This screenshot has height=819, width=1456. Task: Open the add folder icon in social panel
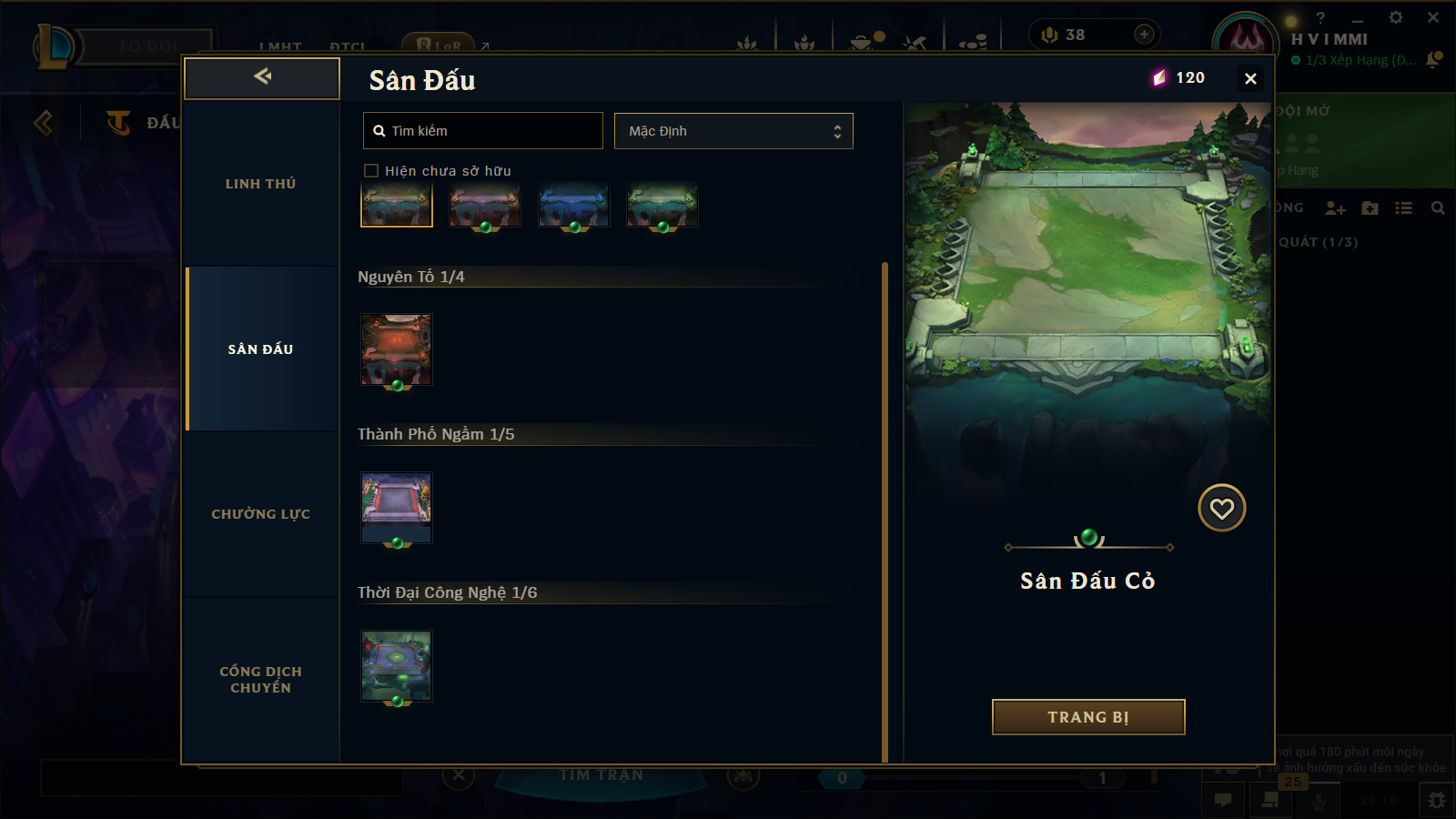1370,208
